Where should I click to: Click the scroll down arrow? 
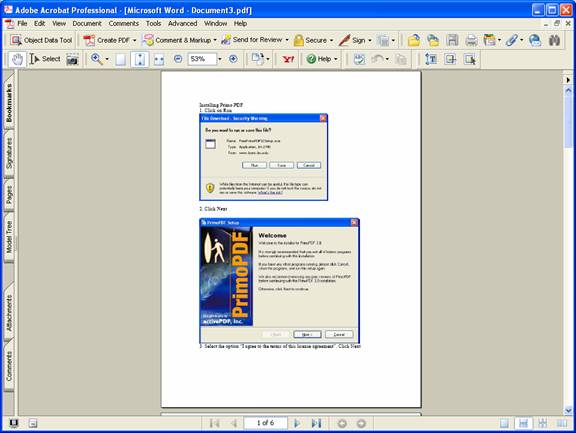click(568, 410)
